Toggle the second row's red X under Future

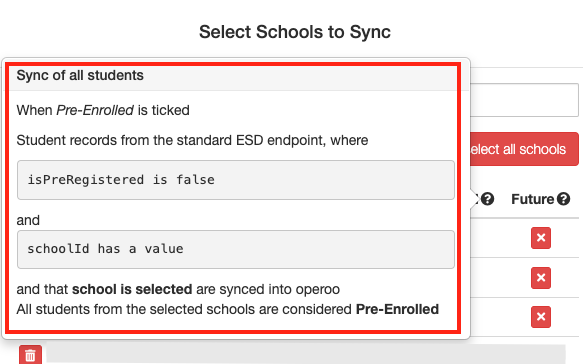click(x=541, y=278)
